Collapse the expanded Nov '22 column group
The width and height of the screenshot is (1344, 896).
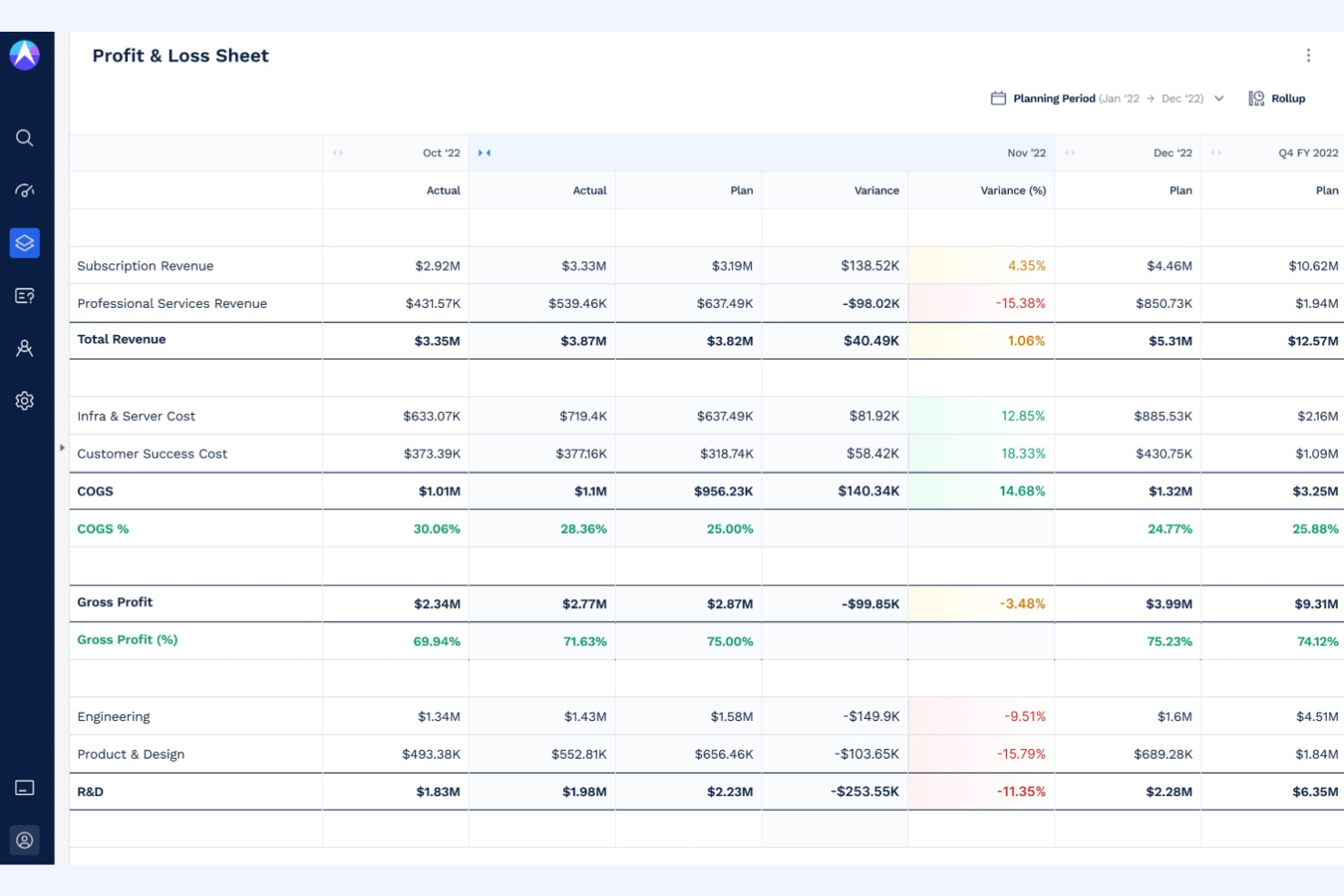pyautogui.click(x=484, y=153)
